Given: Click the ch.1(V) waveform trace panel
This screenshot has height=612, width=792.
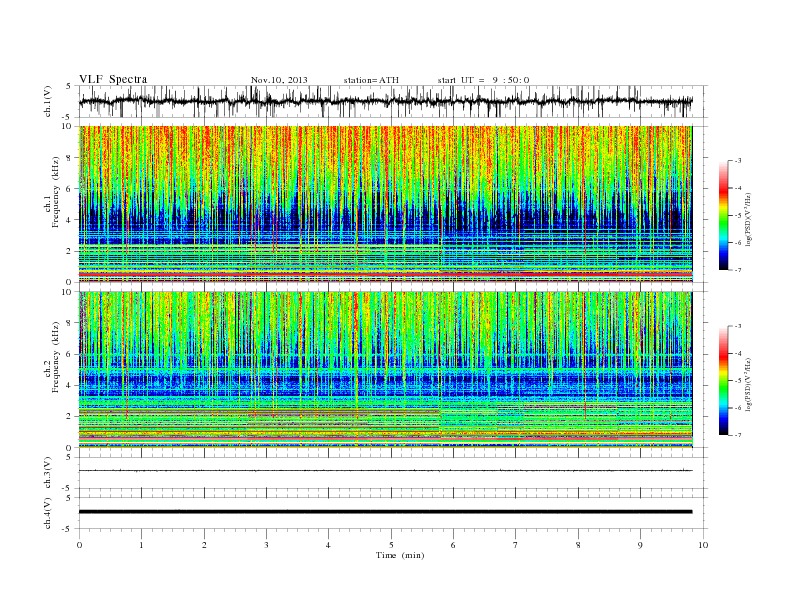Looking at the screenshot, I should pyautogui.click(x=392, y=101).
